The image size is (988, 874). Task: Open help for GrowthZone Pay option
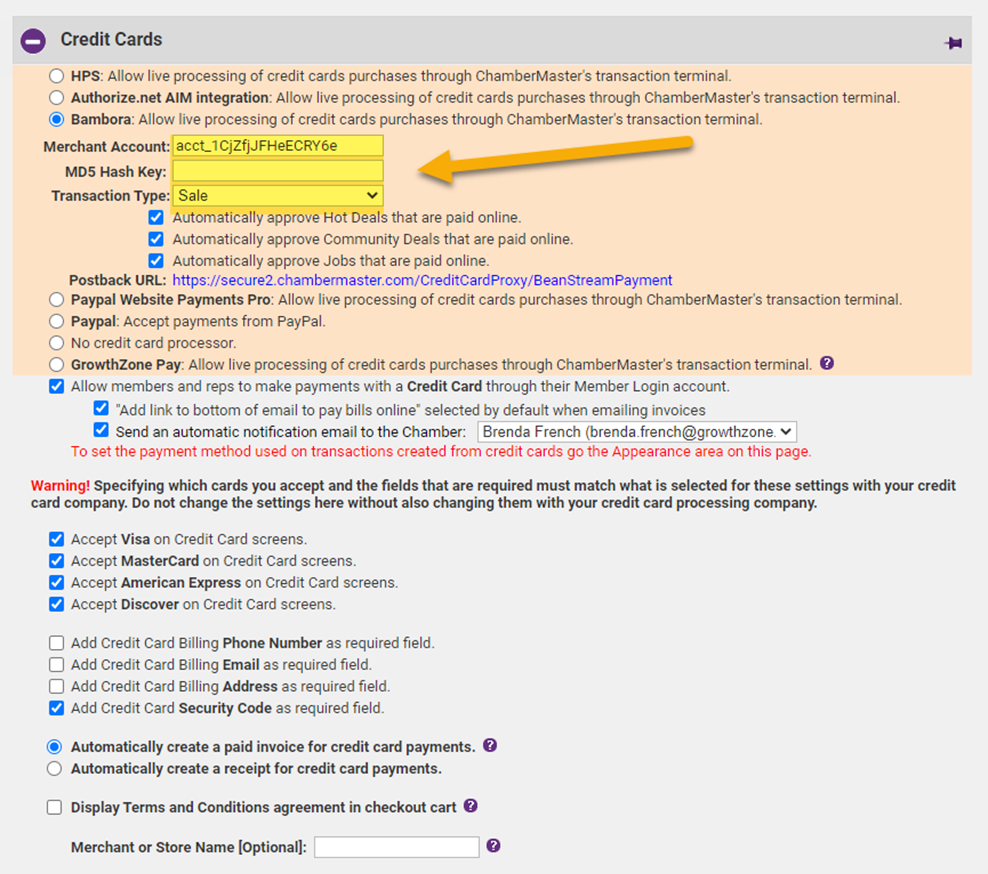(x=827, y=363)
